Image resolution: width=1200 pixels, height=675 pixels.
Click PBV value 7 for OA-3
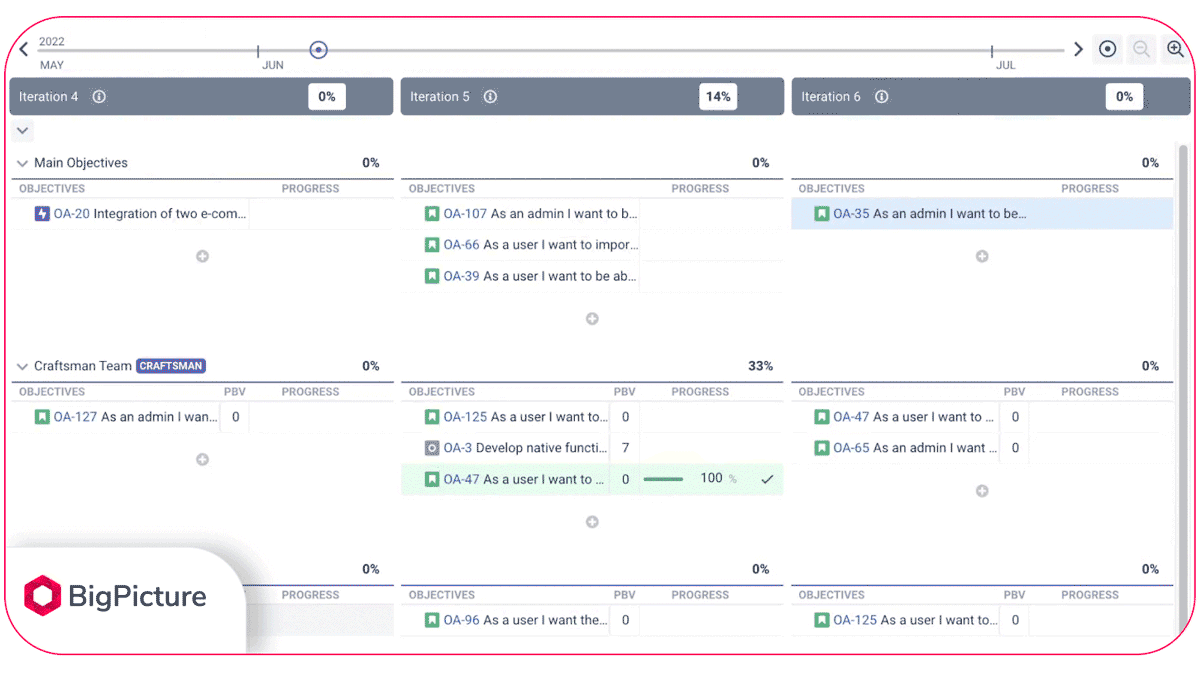(625, 448)
